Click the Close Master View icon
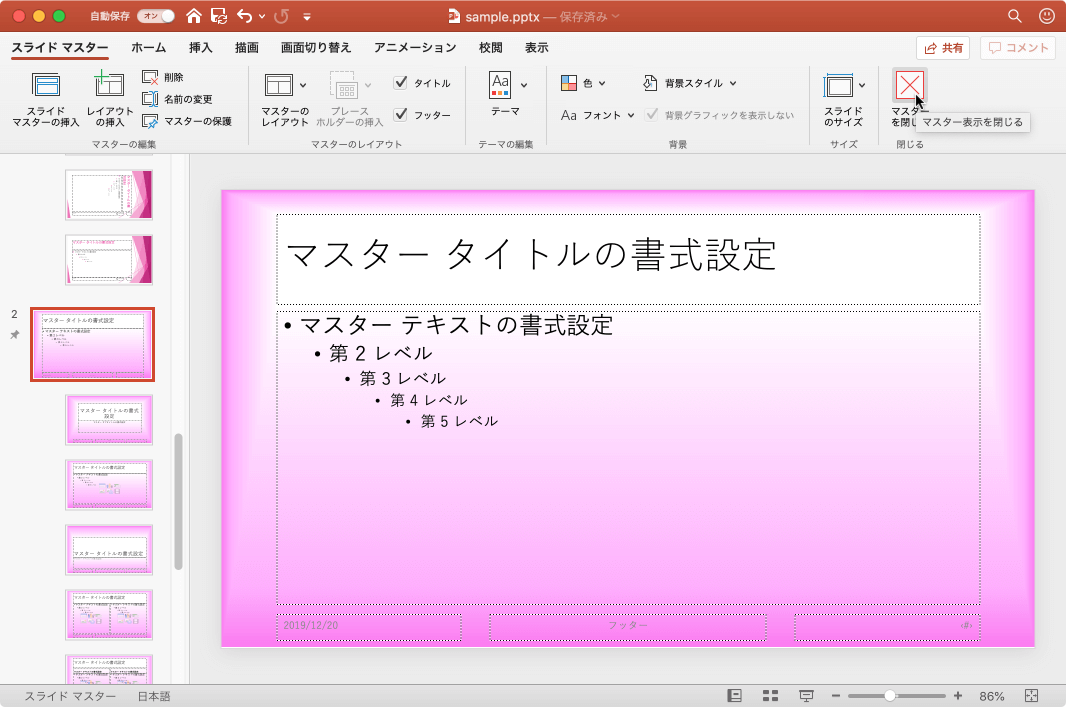This screenshot has width=1066, height=707. (909, 86)
